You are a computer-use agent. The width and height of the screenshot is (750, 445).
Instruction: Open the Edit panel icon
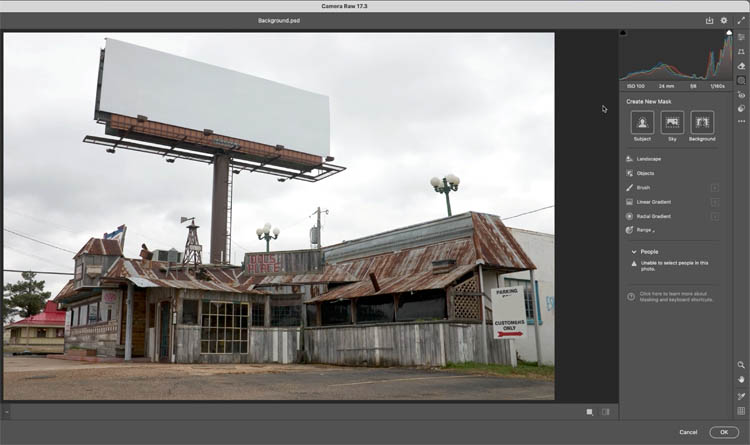point(741,37)
